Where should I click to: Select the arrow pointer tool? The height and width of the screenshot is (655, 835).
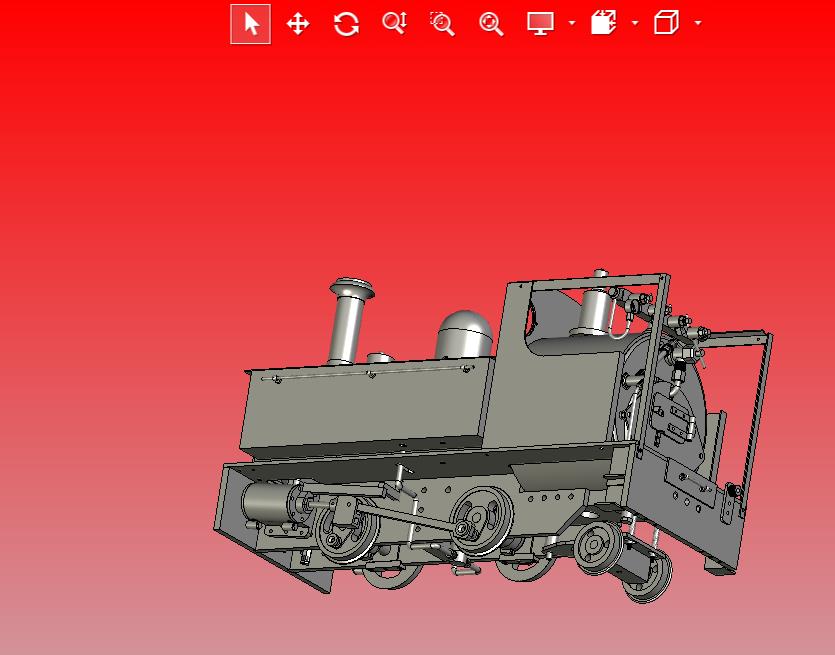point(250,24)
